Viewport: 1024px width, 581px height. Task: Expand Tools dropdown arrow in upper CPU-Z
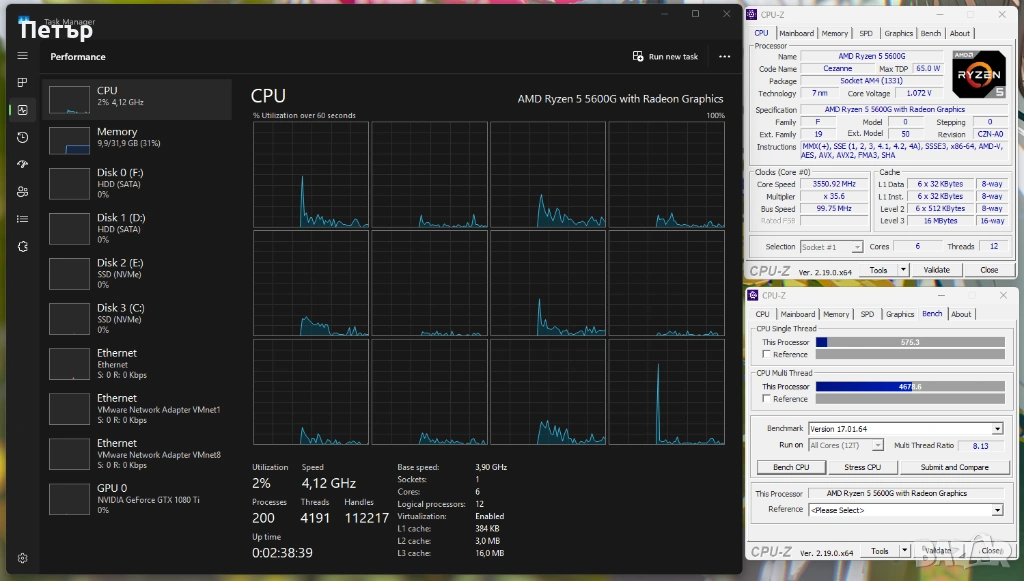(903, 270)
